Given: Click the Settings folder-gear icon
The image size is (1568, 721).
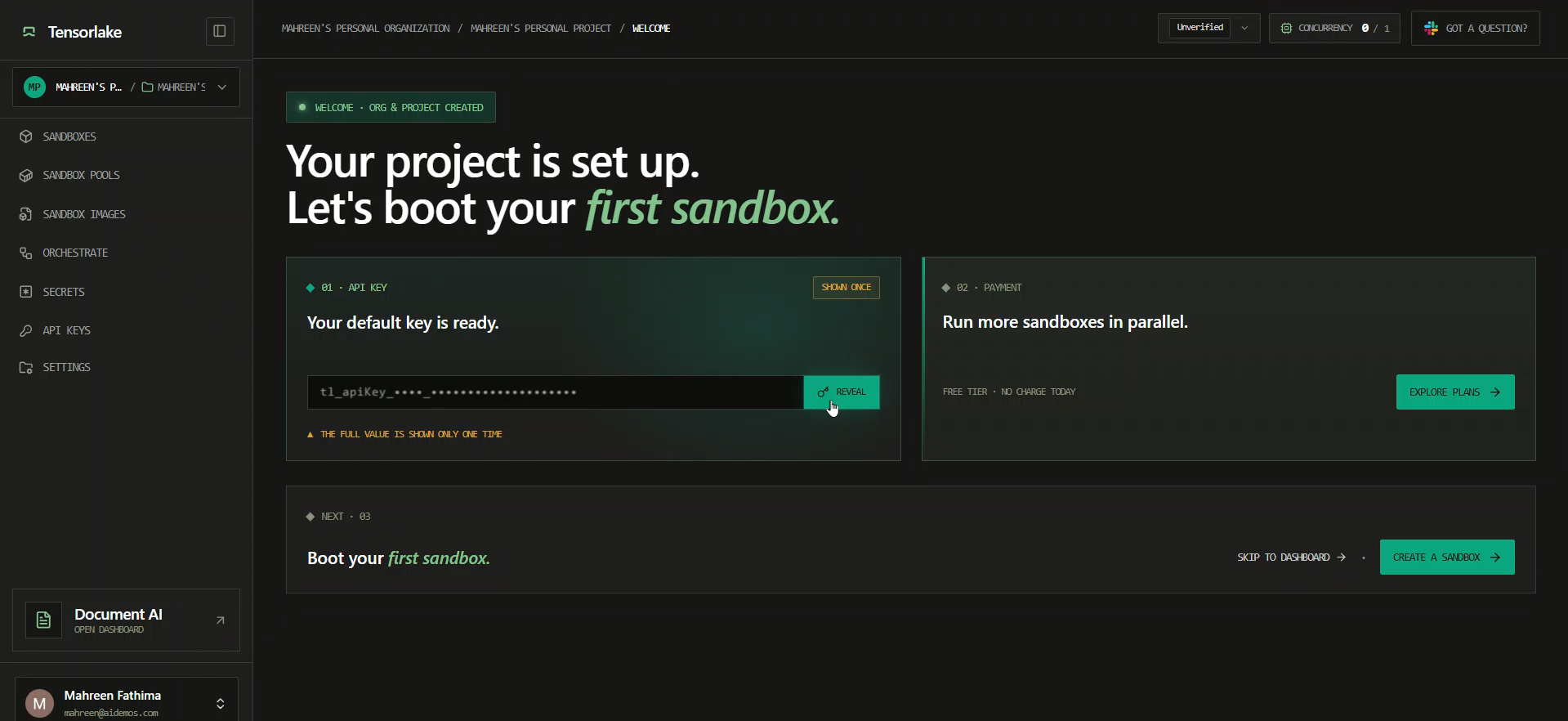Looking at the screenshot, I should point(26,367).
